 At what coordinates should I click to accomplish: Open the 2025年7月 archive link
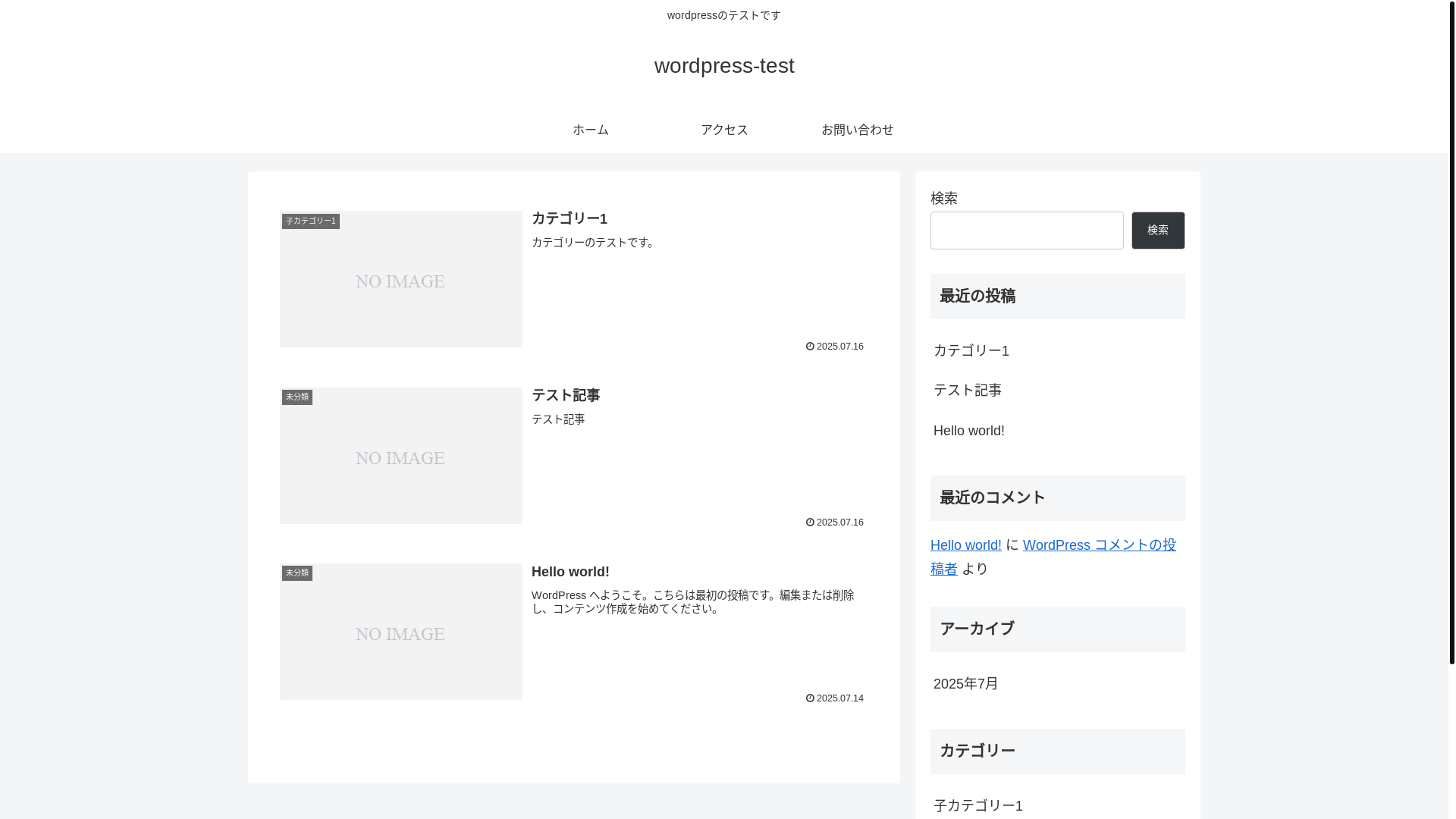pyautogui.click(x=966, y=684)
